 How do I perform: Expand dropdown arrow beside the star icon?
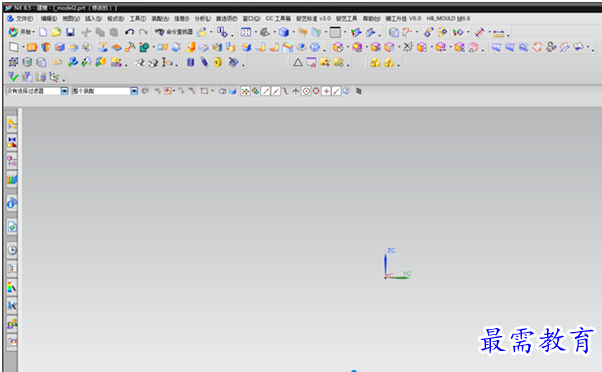tap(211, 32)
